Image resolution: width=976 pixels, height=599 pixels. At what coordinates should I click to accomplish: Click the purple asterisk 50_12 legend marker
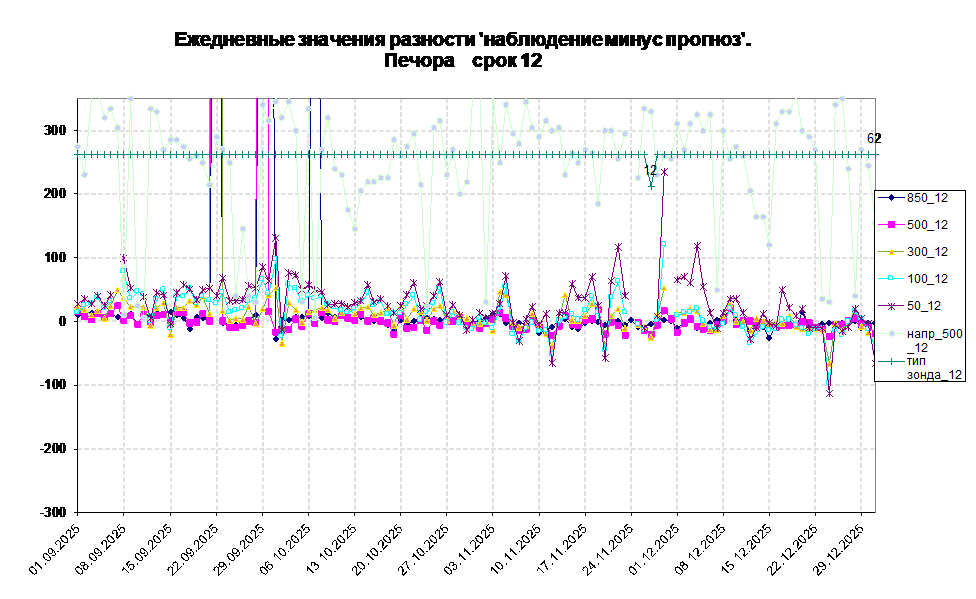point(890,306)
